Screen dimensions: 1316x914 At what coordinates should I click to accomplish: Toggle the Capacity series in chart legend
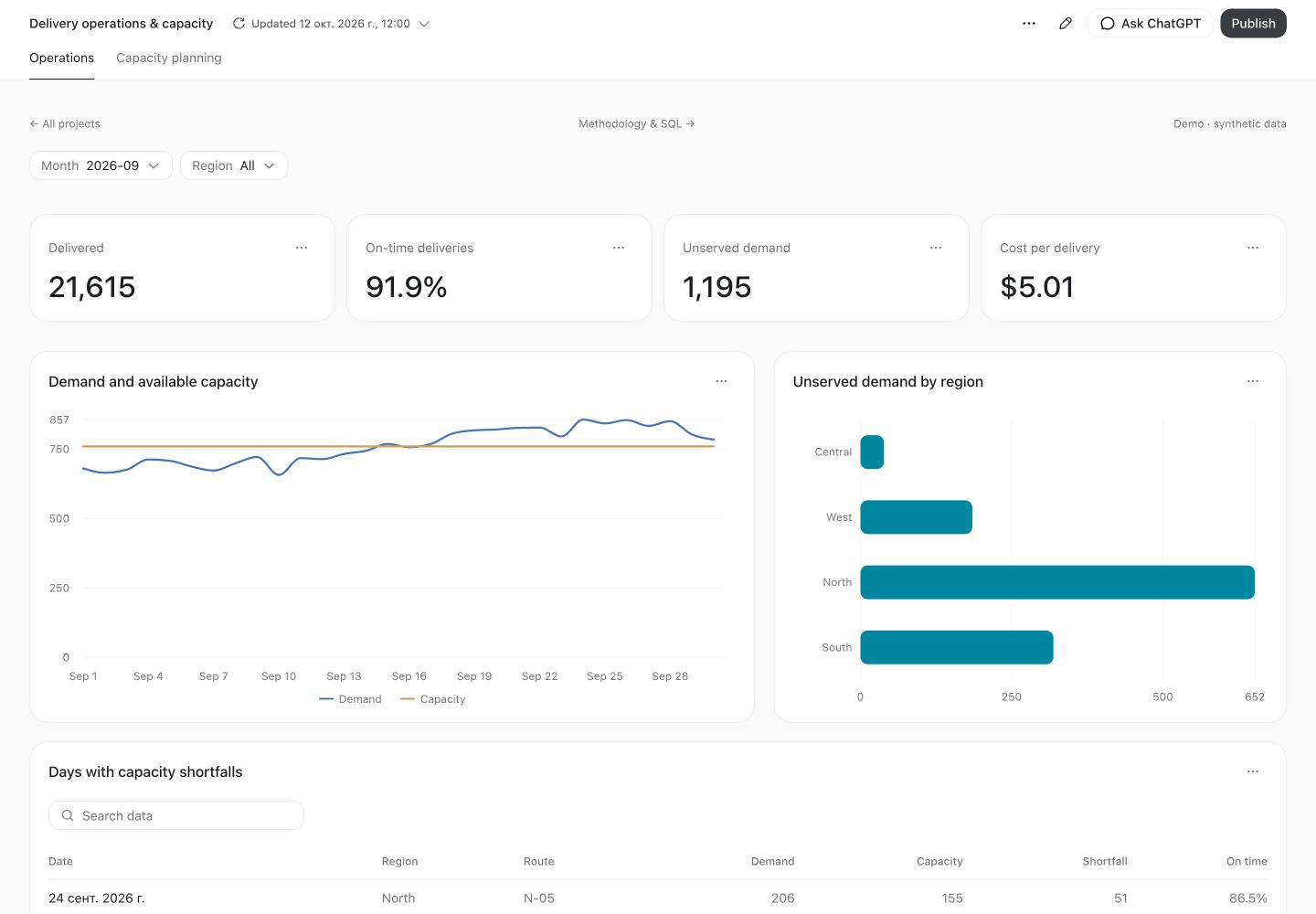pyautogui.click(x=433, y=699)
